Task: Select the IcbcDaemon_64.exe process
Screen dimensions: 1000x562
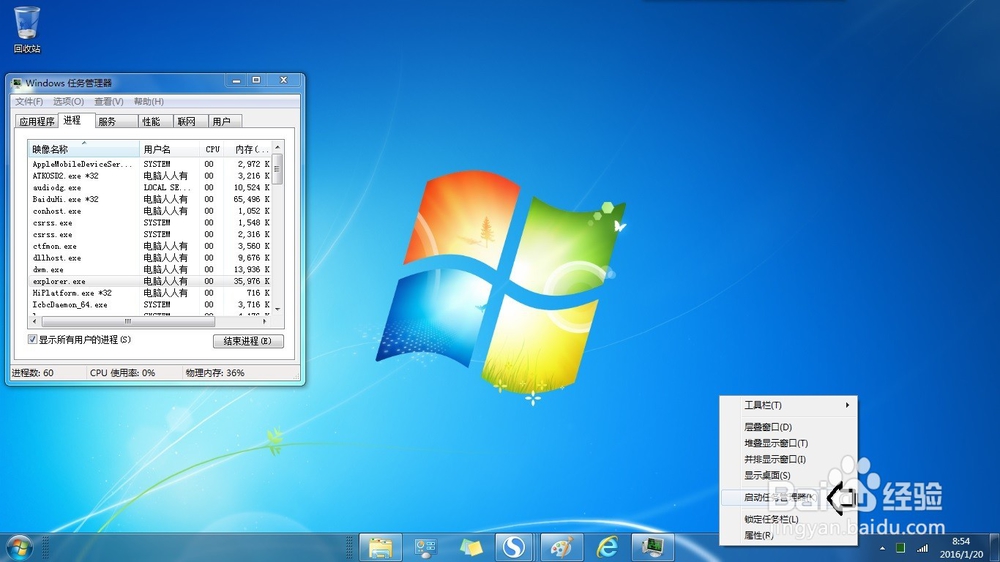Action: tap(150, 305)
